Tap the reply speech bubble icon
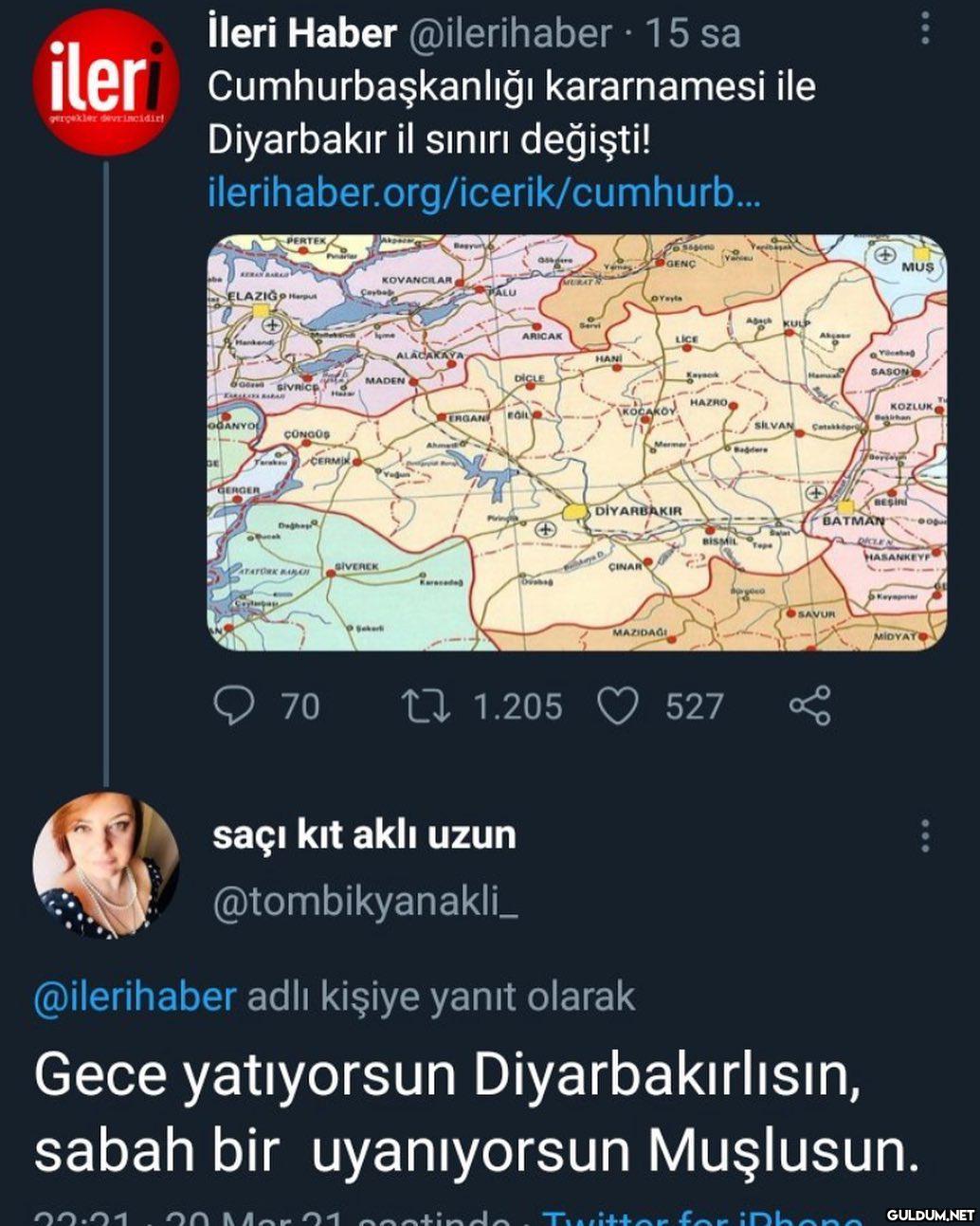 tap(233, 705)
